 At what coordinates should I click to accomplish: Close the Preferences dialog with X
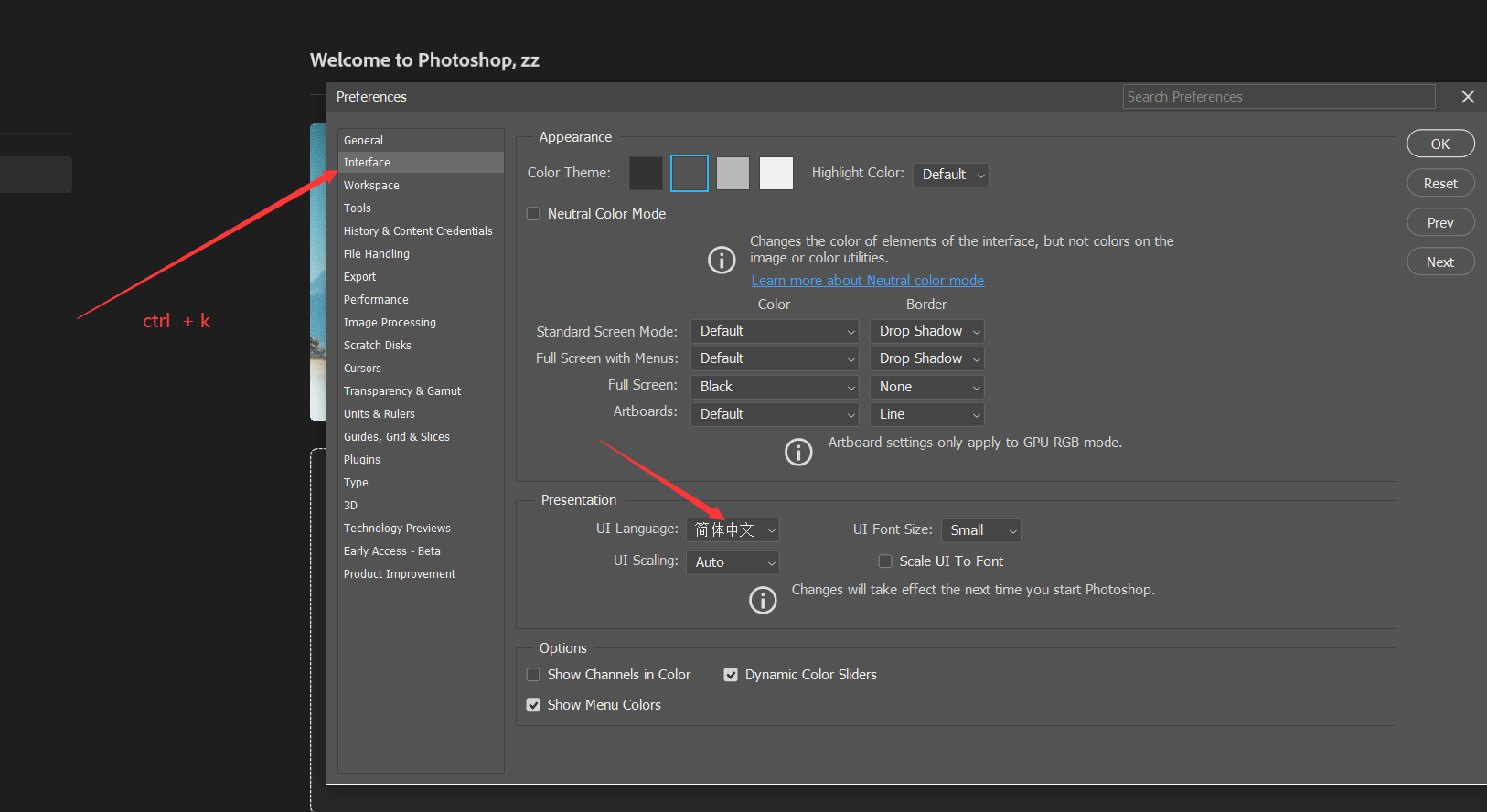tap(1468, 97)
